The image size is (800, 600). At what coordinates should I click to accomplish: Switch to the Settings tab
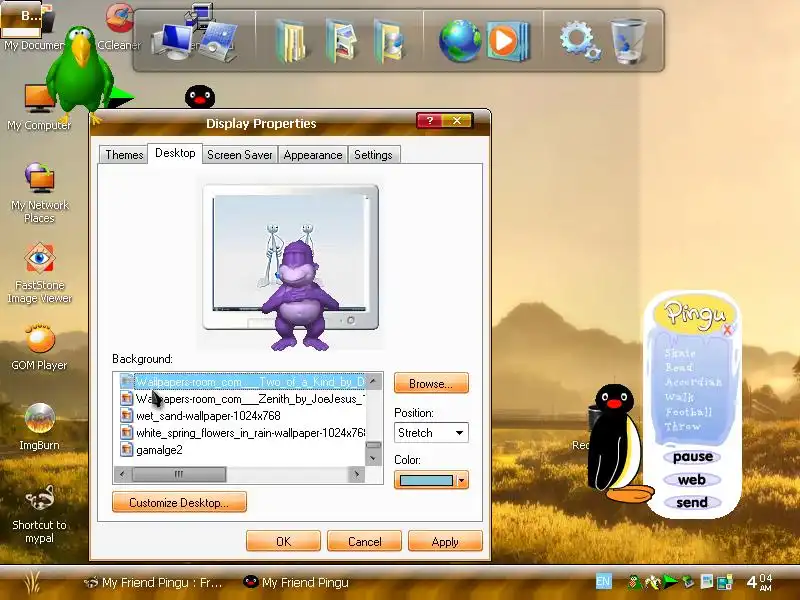[x=373, y=155]
